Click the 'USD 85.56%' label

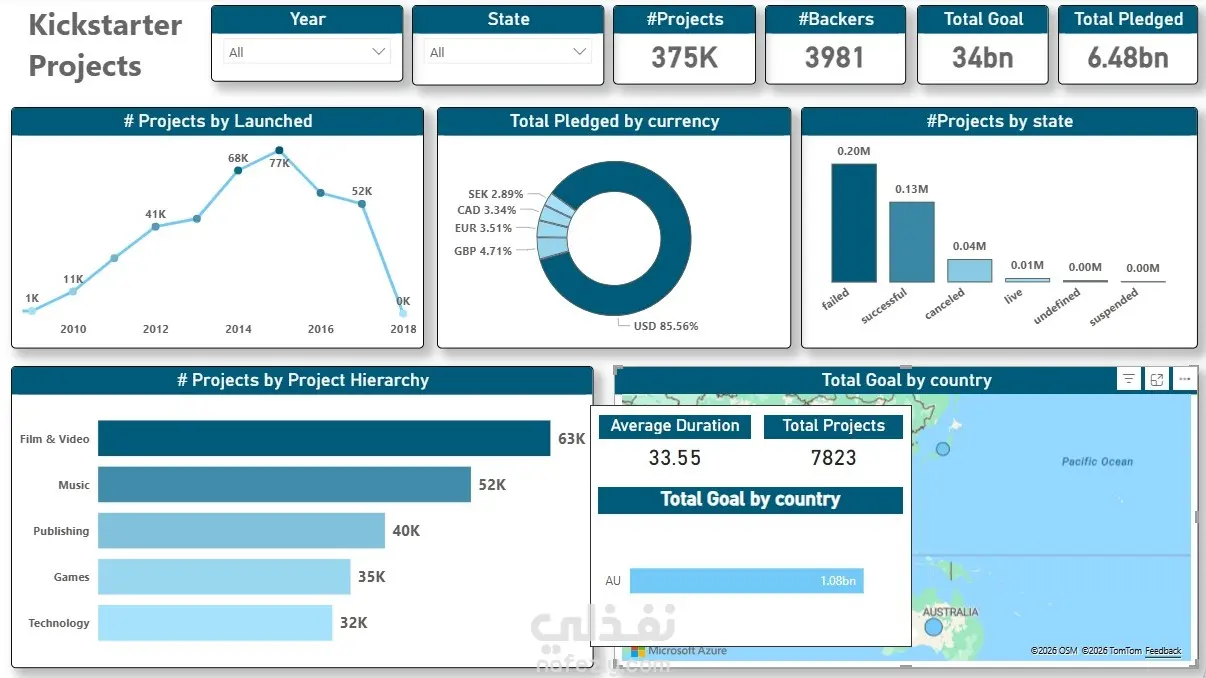tap(666, 326)
